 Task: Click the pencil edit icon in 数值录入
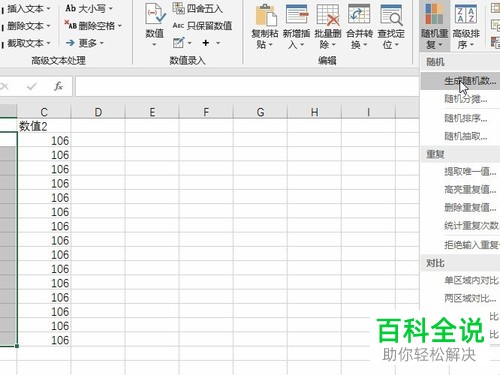(x=178, y=43)
